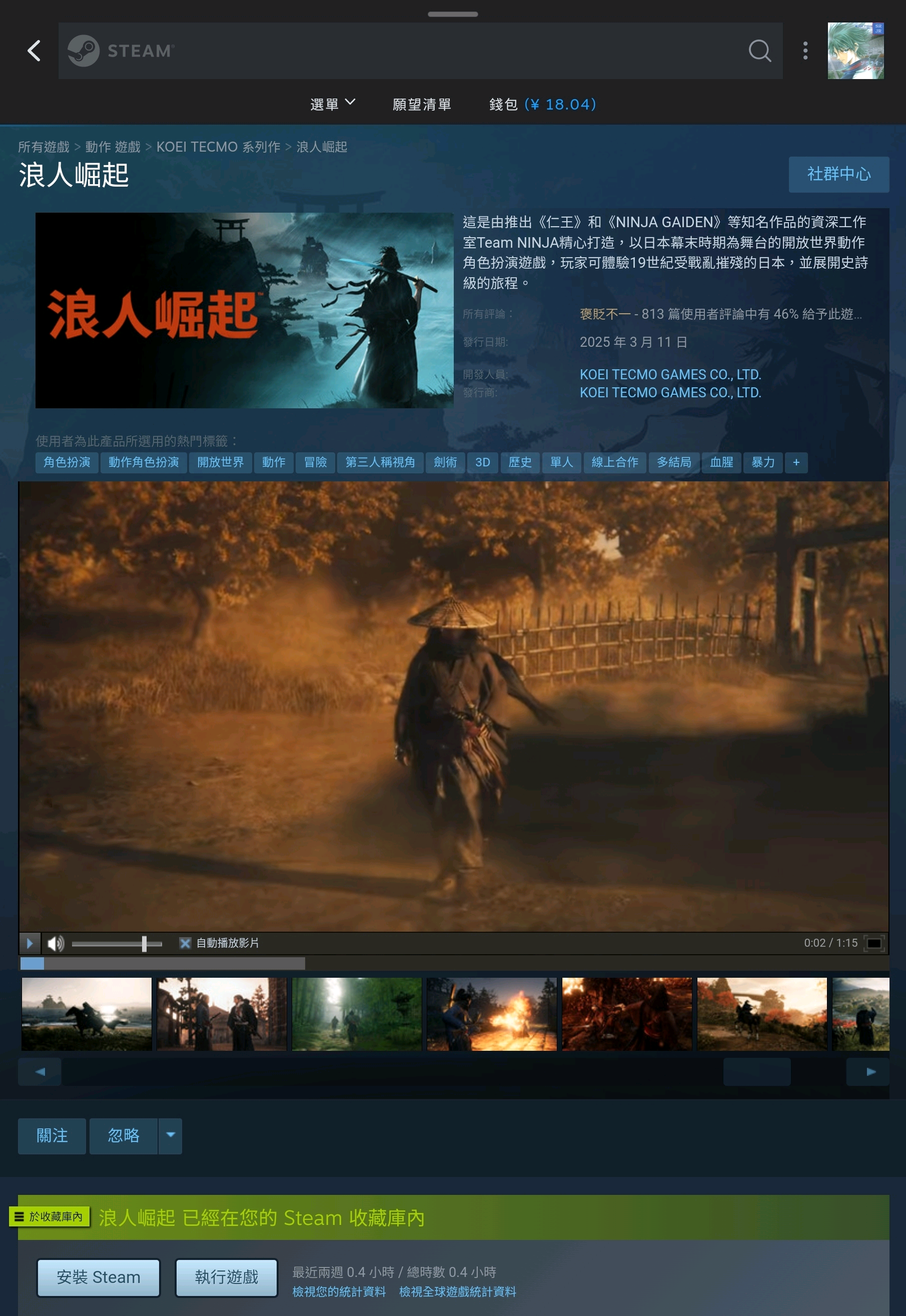This screenshot has height=1316, width=906.
Task: Go to 所有遊戲 breadcrumb
Action: (44, 147)
